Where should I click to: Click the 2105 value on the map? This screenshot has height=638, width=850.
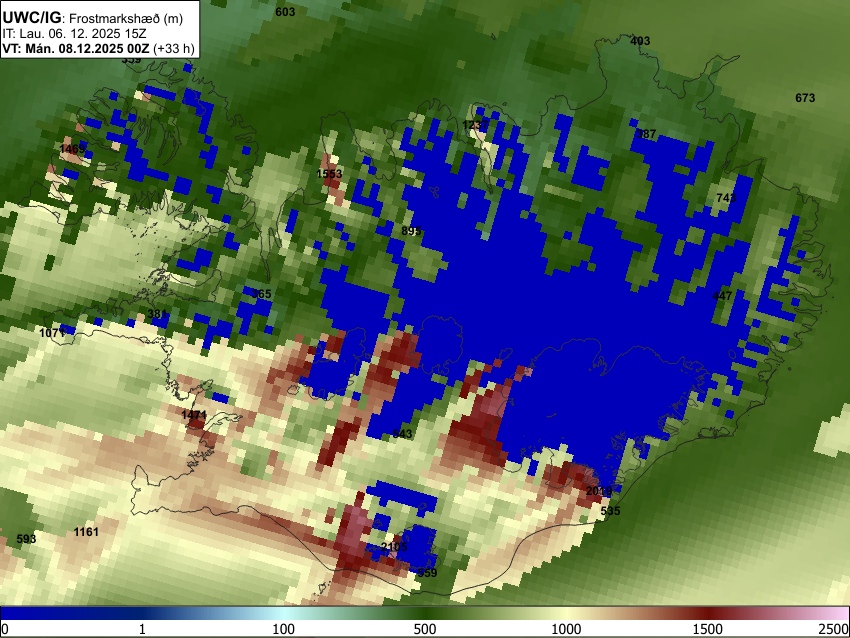(x=394, y=546)
